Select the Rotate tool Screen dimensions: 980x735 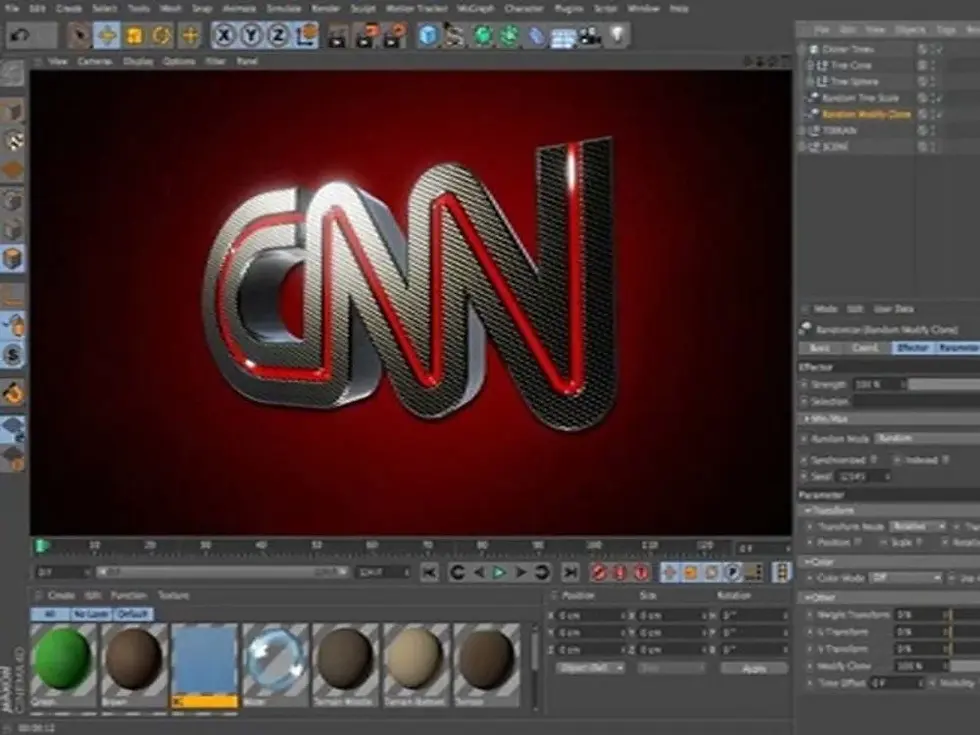[x=161, y=36]
